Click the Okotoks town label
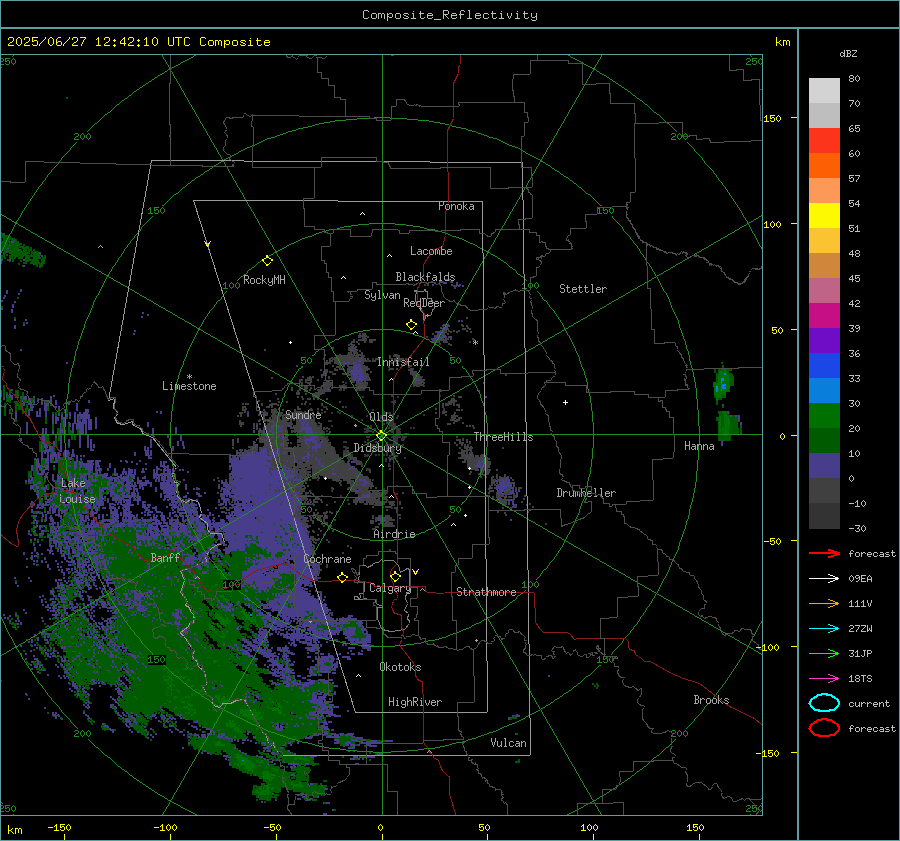 click(x=400, y=667)
